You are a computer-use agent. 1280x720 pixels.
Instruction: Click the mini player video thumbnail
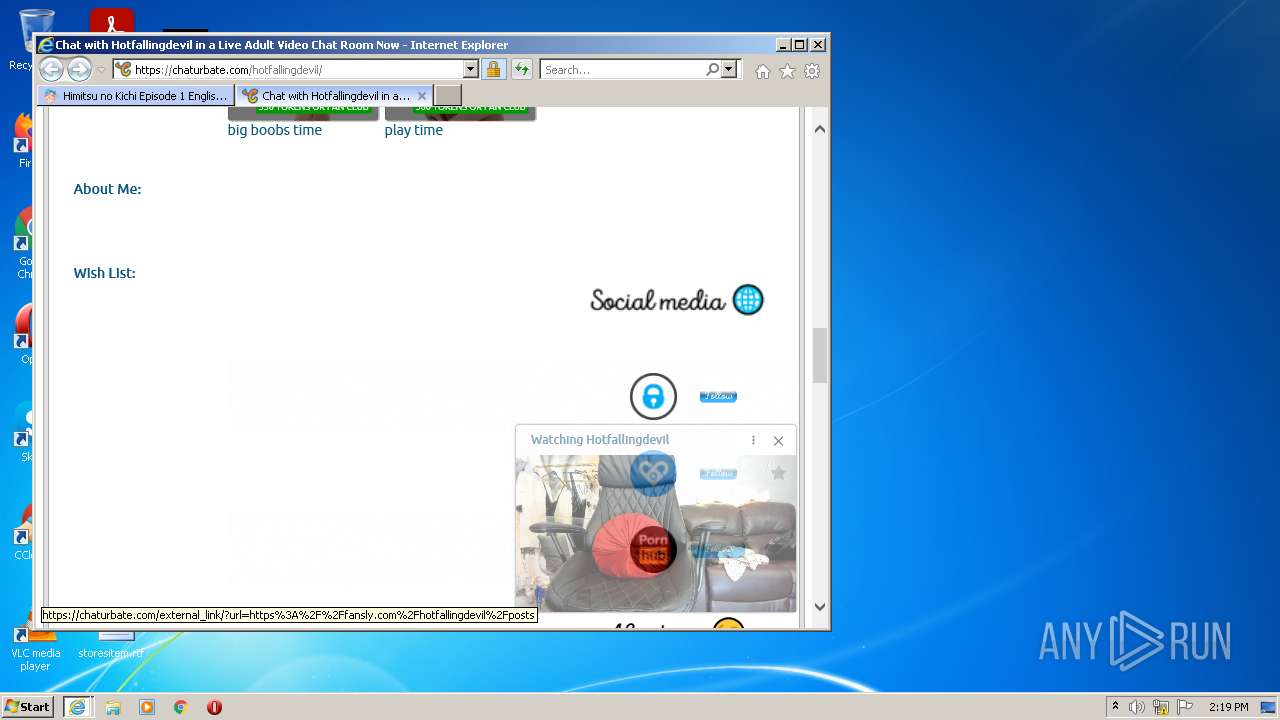coord(655,533)
